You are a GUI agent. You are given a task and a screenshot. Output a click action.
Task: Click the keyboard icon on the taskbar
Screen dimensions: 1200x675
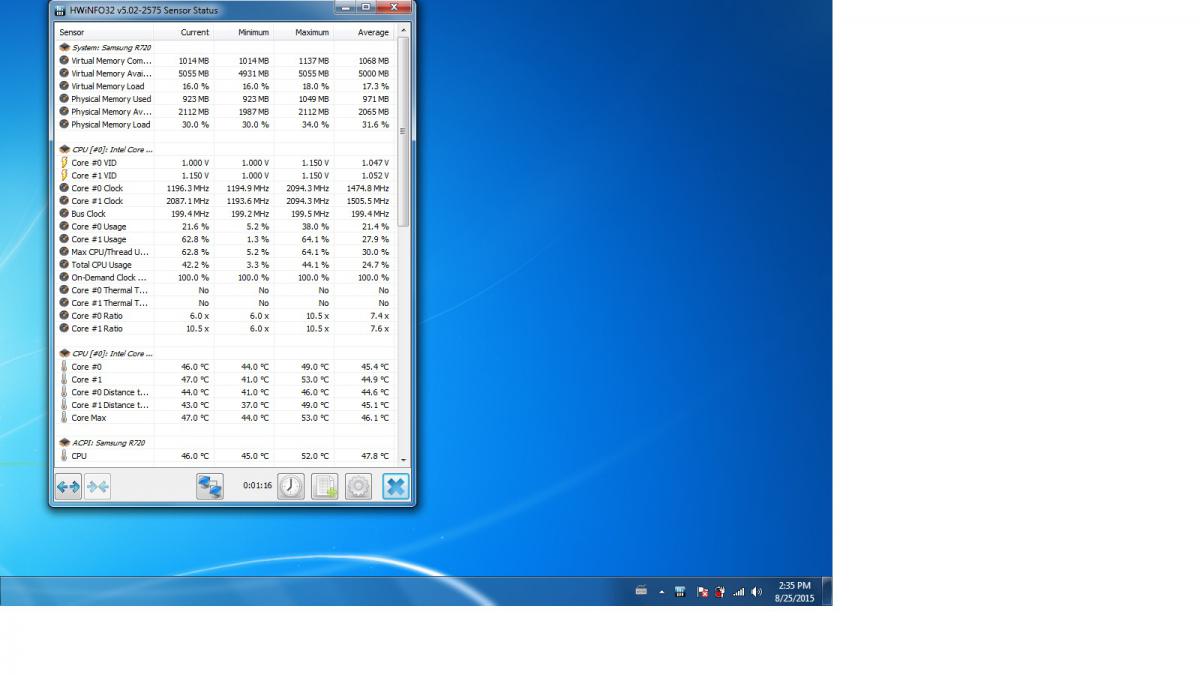(641, 591)
